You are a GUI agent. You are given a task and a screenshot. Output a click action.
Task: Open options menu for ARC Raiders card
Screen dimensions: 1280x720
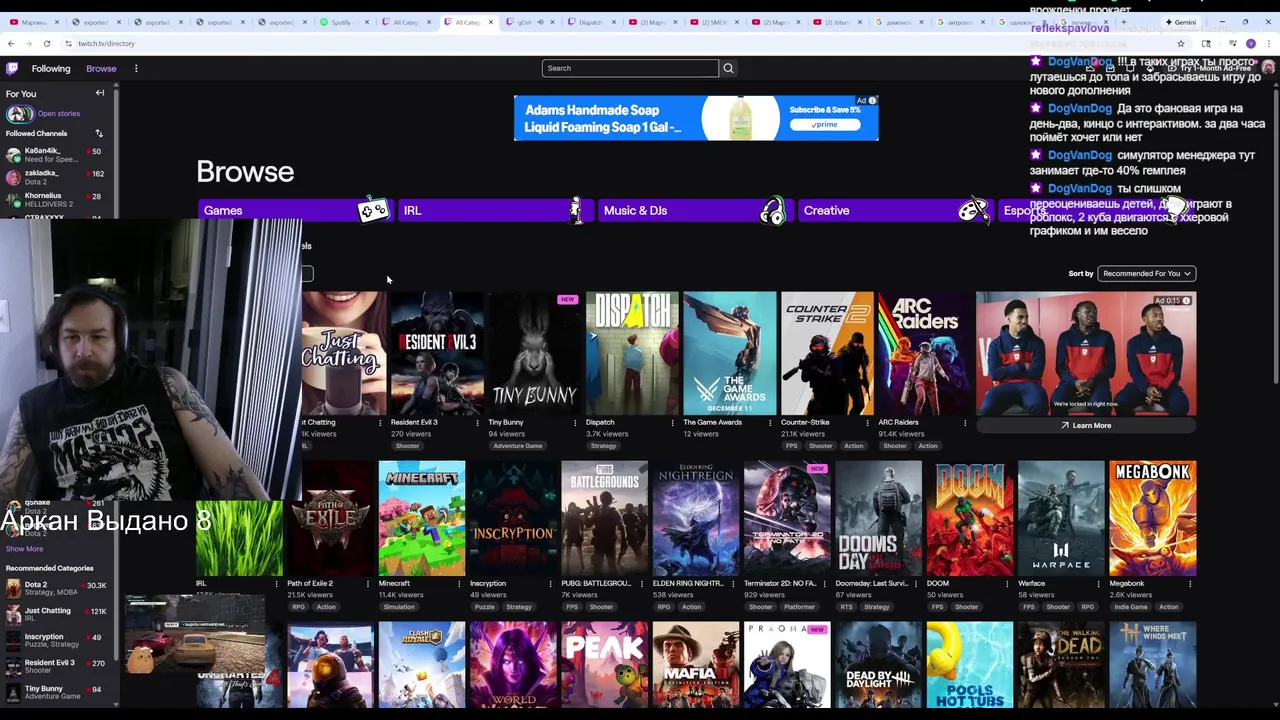tap(964, 422)
